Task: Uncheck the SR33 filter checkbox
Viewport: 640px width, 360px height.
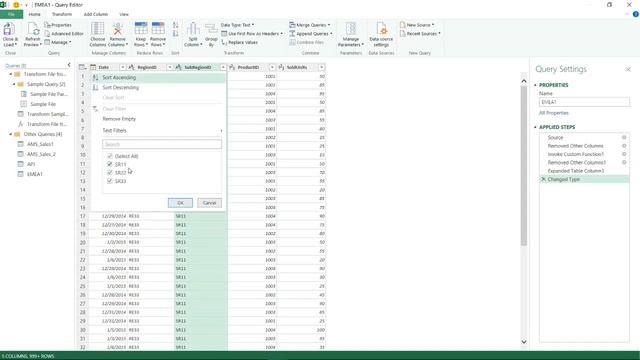Action: click(x=109, y=181)
